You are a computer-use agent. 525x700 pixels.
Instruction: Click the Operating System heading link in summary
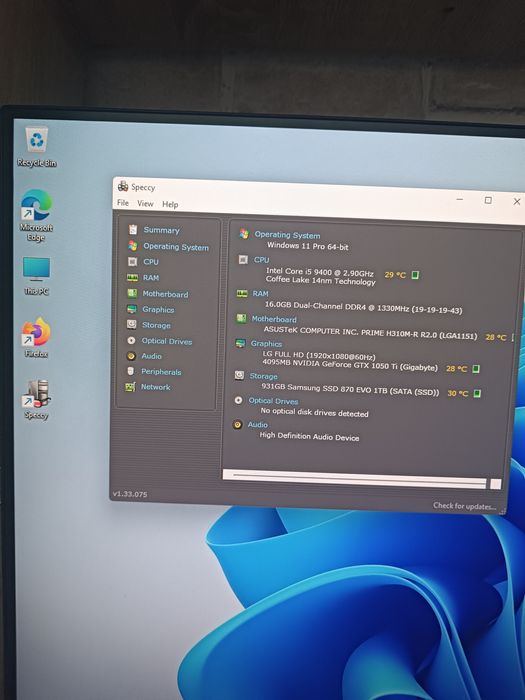point(287,235)
